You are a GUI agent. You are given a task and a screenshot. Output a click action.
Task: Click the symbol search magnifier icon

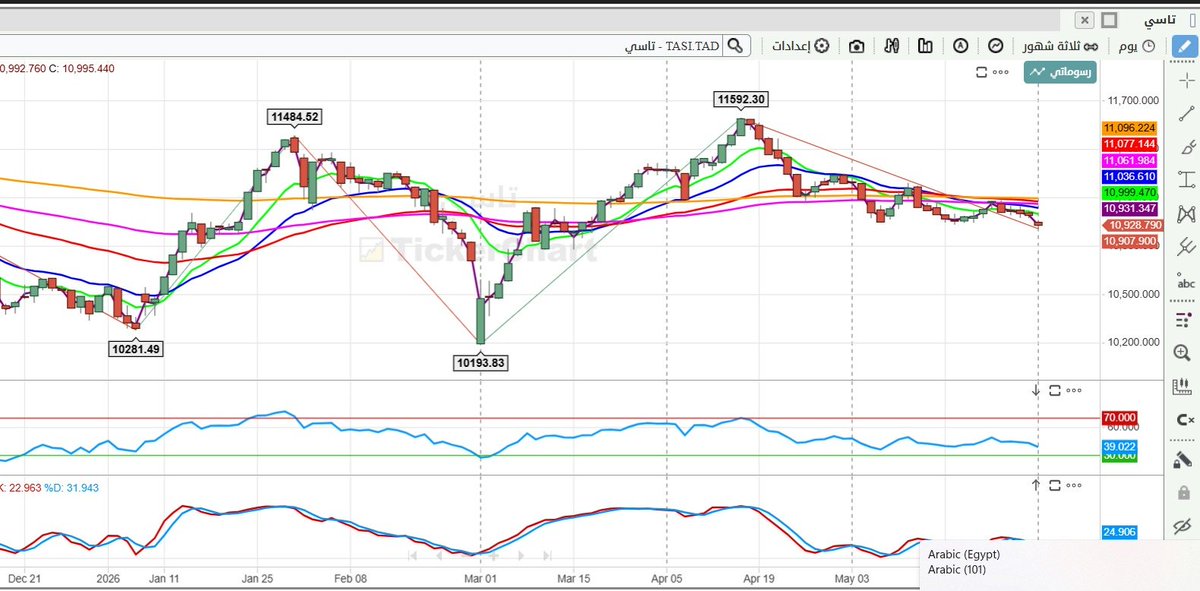tap(736, 46)
